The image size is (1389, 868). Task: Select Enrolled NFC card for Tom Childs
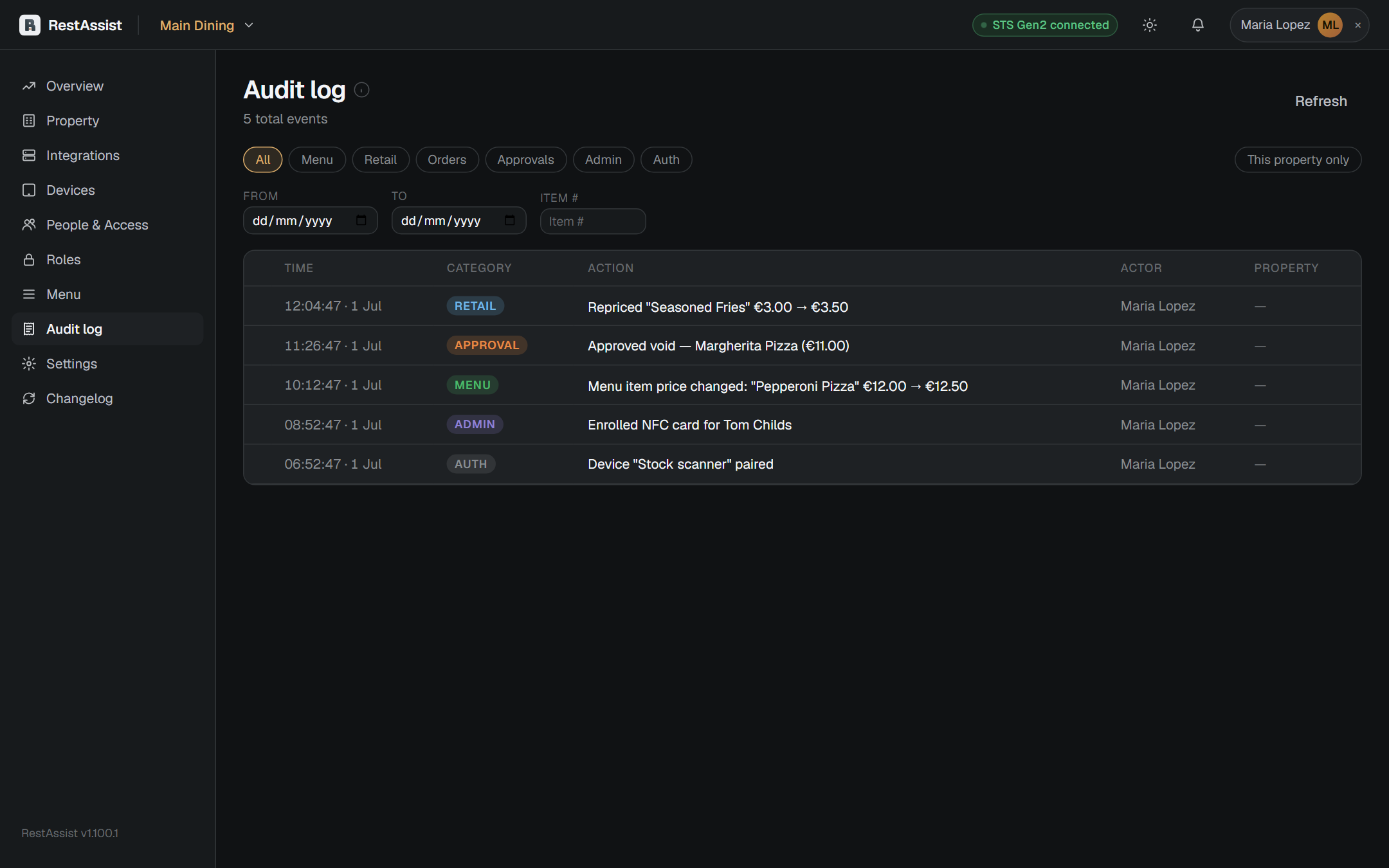802,425
